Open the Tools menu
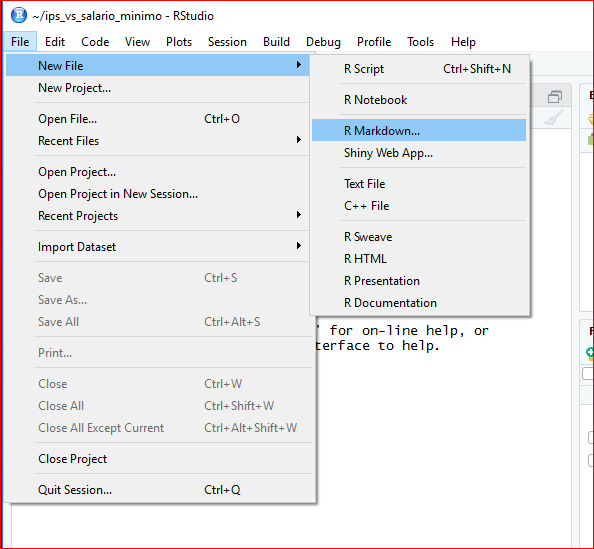 click(x=420, y=42)
